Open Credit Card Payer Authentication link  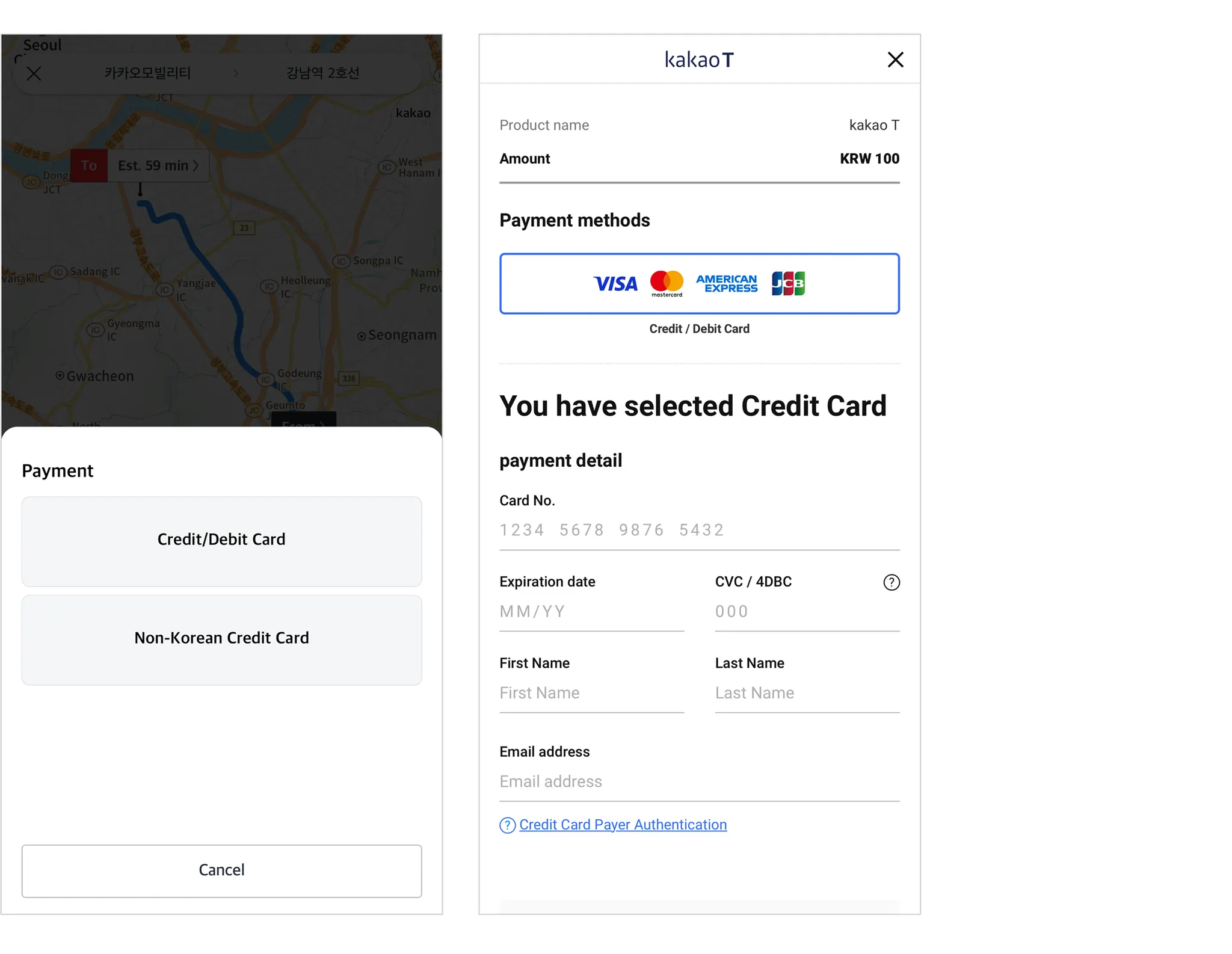(623, 825)
